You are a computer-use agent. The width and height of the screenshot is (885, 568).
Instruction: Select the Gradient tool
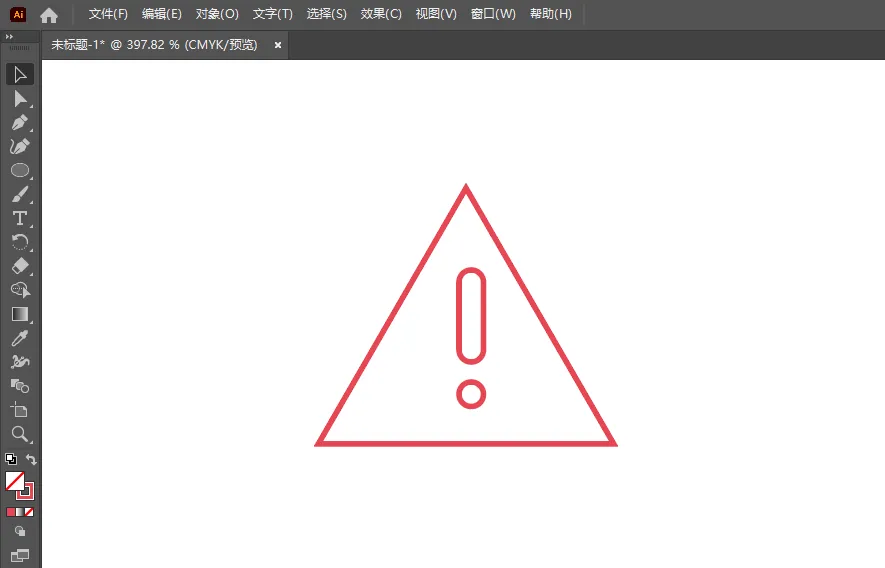click(x=20, y=314)
